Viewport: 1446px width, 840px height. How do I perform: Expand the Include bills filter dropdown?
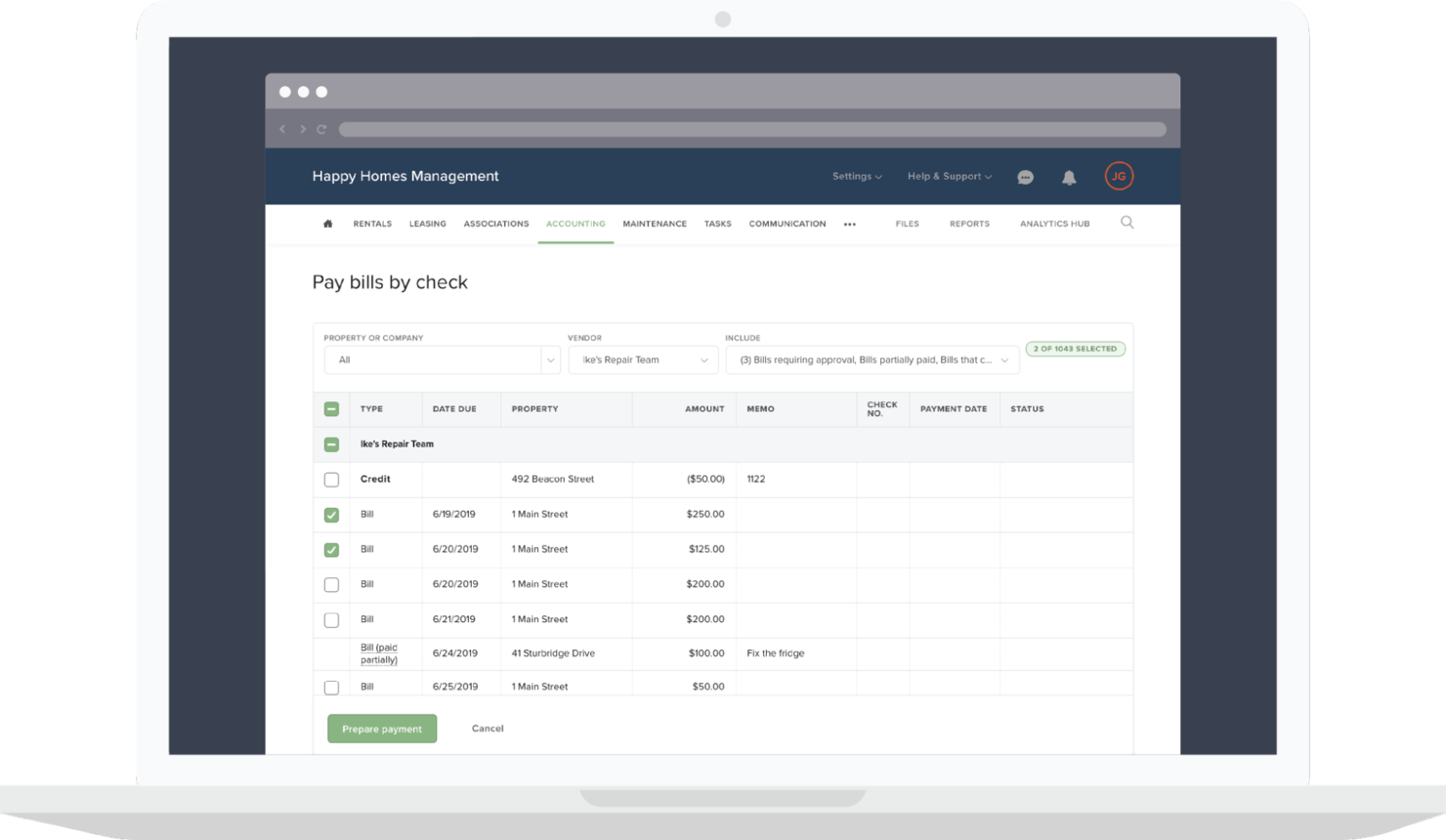[872, 359]
